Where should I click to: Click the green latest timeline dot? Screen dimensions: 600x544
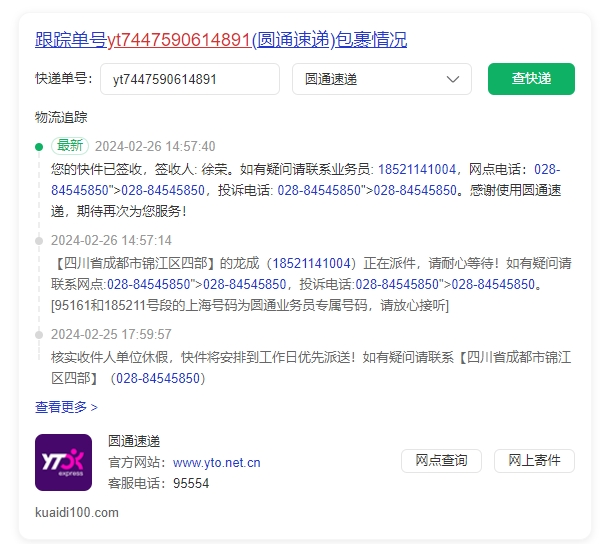39,147
